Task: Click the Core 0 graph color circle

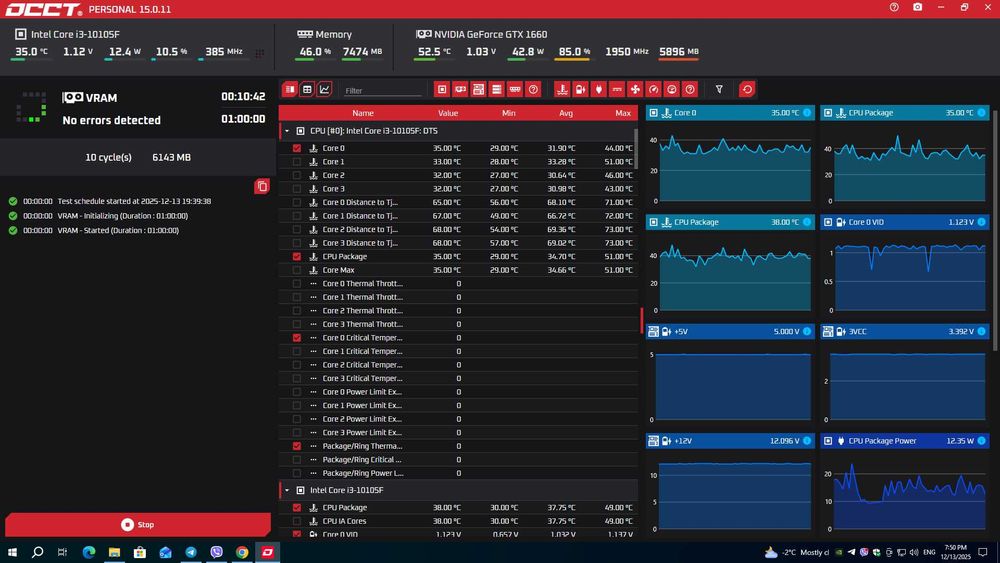Action: 807,113
